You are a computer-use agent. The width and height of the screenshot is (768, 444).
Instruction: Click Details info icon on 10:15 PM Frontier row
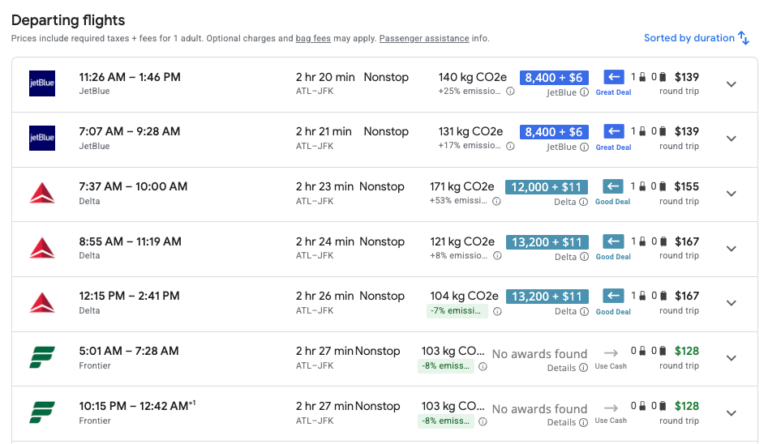coord(583,422)
